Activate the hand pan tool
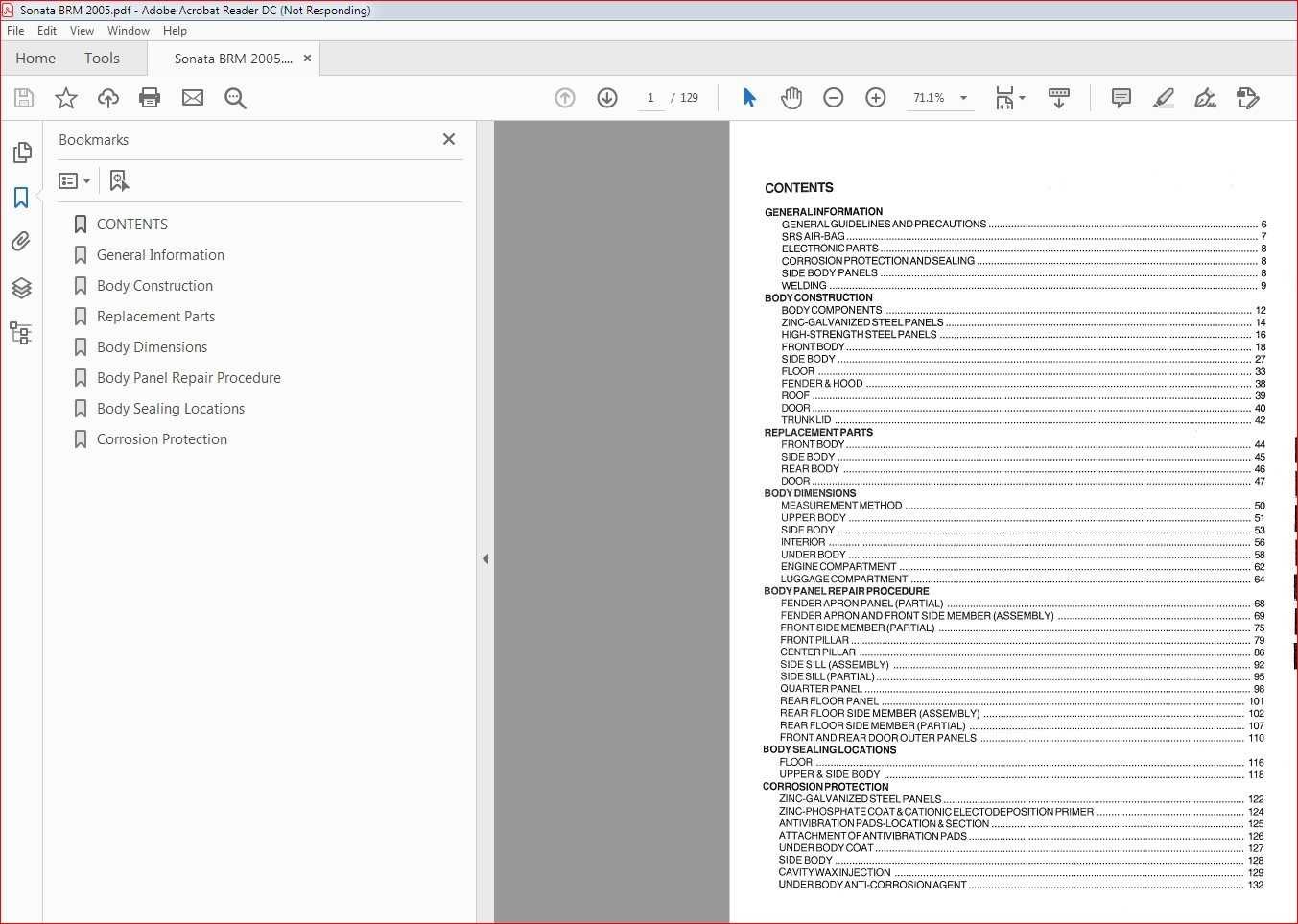 (x=791, y=98)
